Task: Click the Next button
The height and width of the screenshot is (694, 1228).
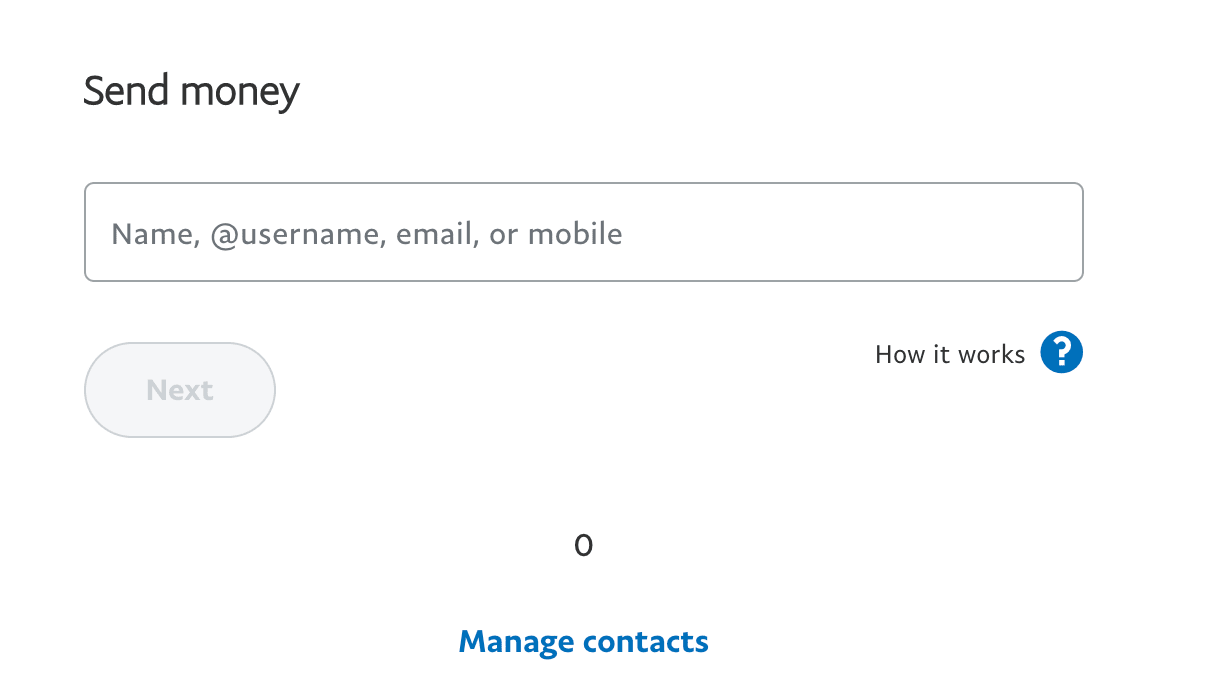Action: click(x=180, y=390)
